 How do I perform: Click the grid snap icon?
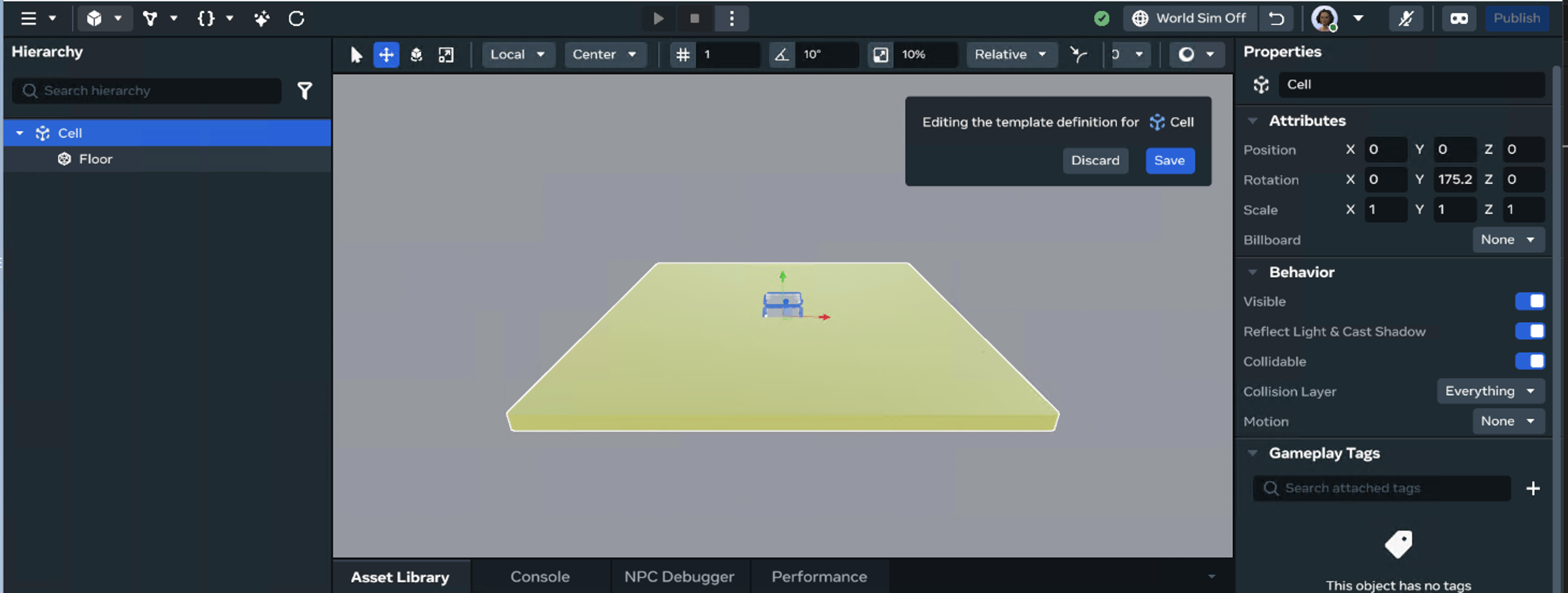click(x=683, y=55)
